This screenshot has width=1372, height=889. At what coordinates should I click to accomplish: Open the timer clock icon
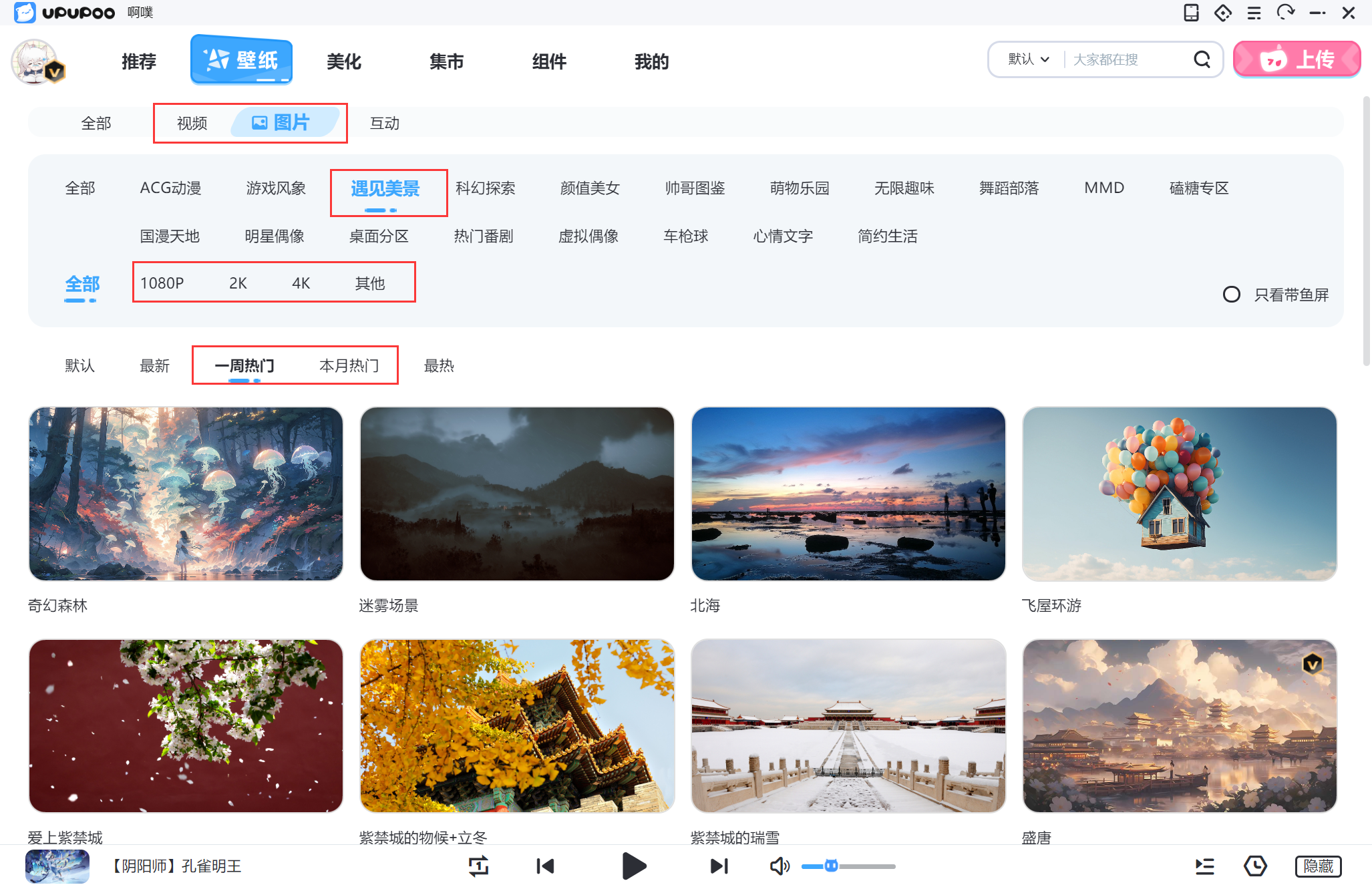click(x=1255, y=866)
